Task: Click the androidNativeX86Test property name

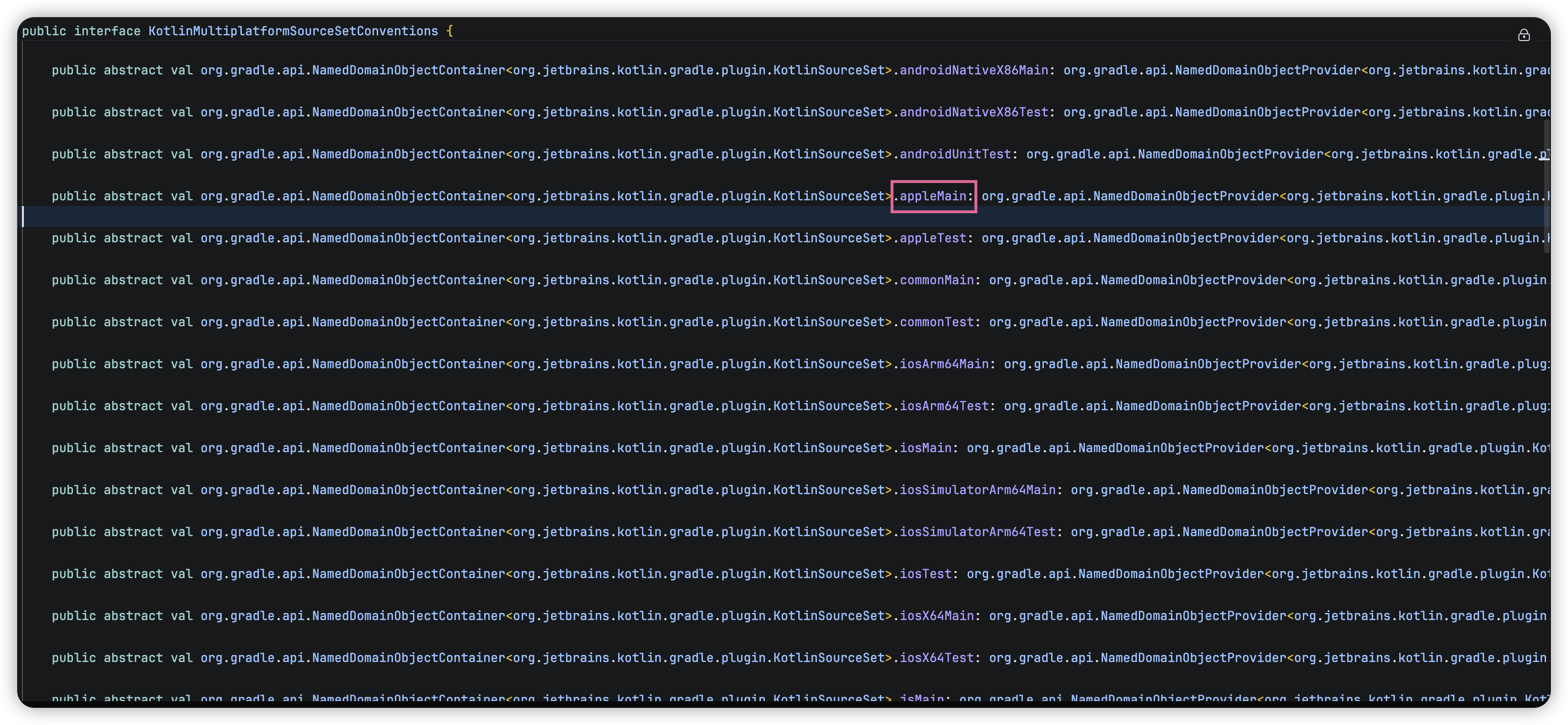Action: [x=973, y=113]
